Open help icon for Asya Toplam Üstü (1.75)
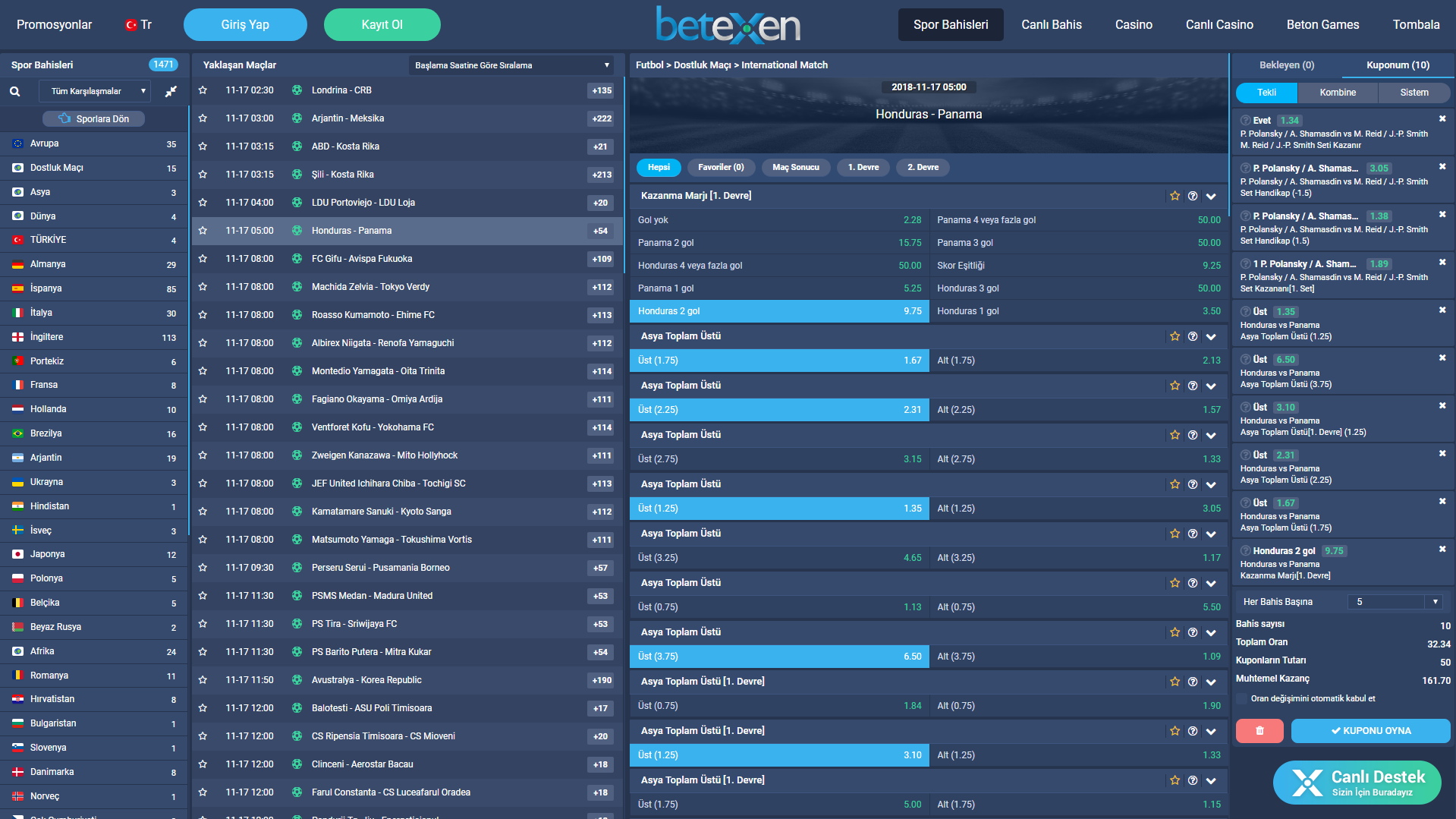1456x819 pixels. click(1192, 336)
